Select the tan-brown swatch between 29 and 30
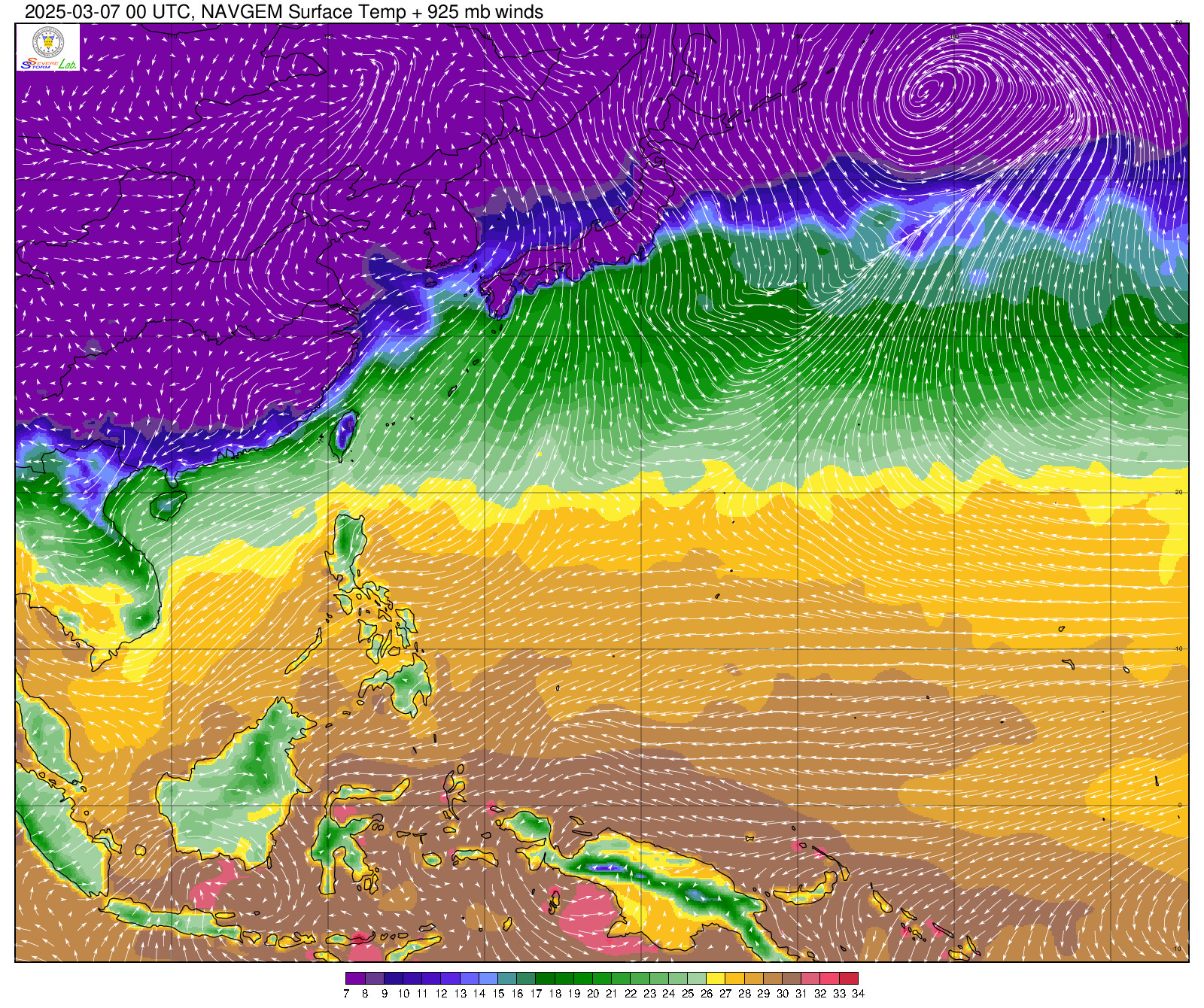The image size is (1204, 1008). (772, 979)
